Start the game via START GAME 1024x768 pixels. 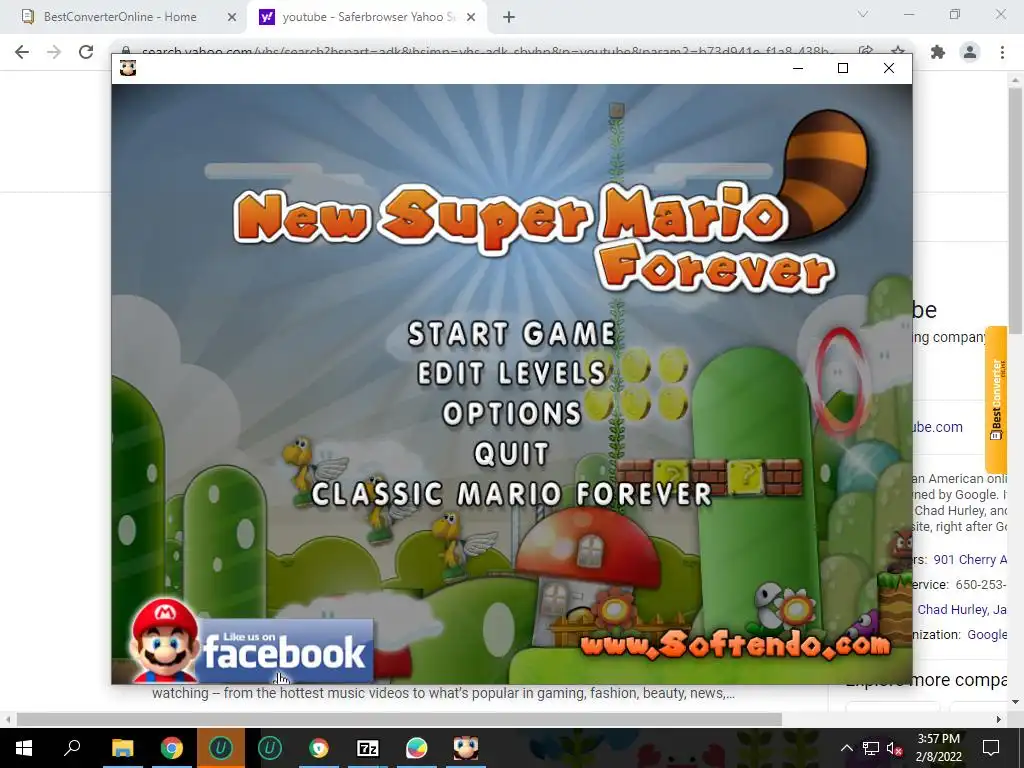point(511,334)
